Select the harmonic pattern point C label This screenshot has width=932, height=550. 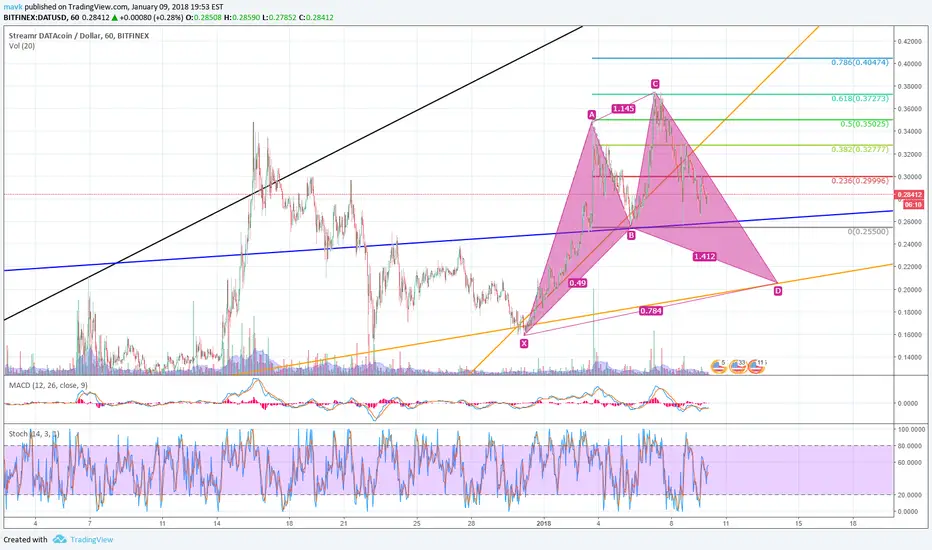click(654, 84)
